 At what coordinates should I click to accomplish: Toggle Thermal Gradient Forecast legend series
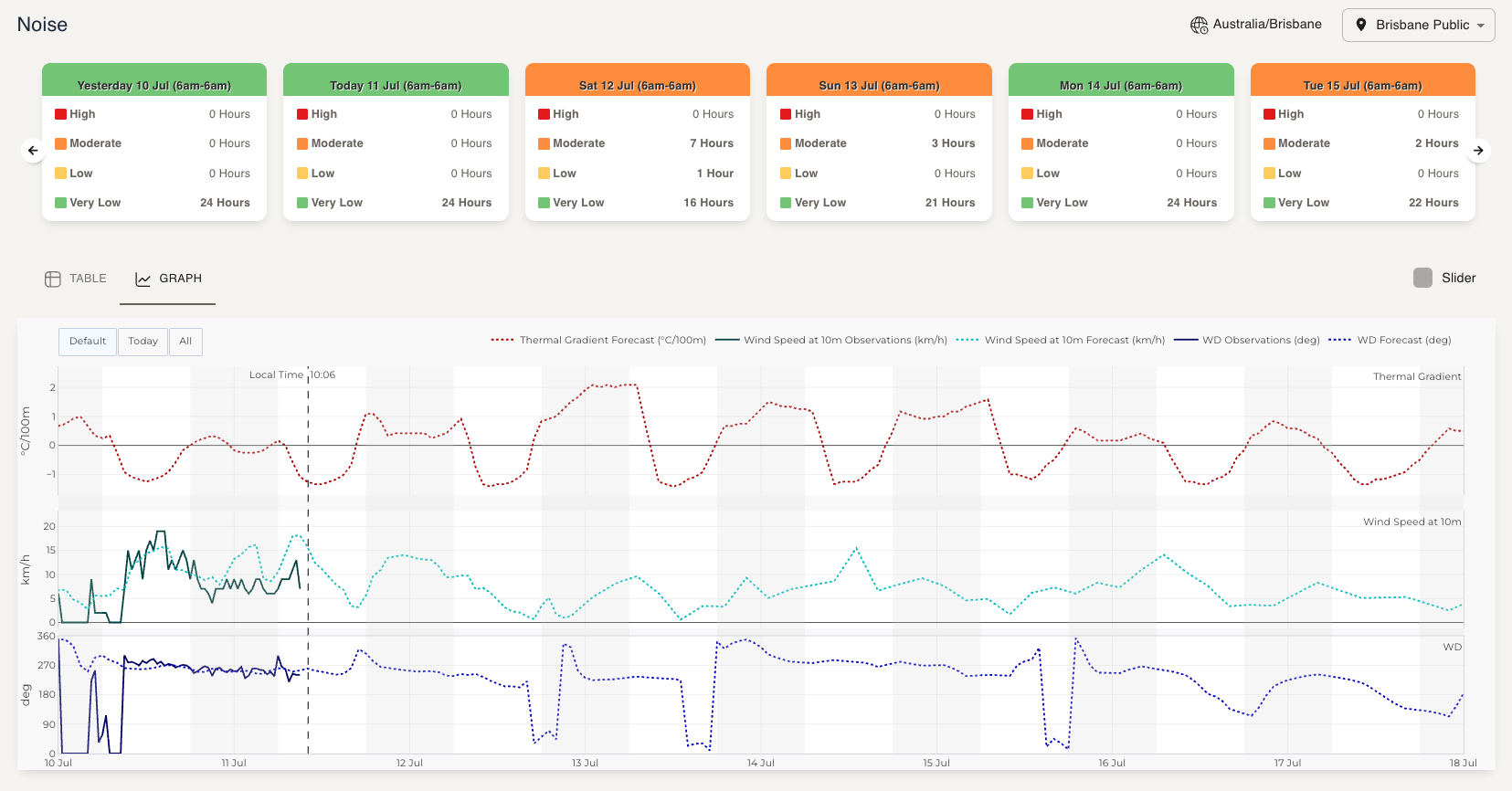pos(598,340)
